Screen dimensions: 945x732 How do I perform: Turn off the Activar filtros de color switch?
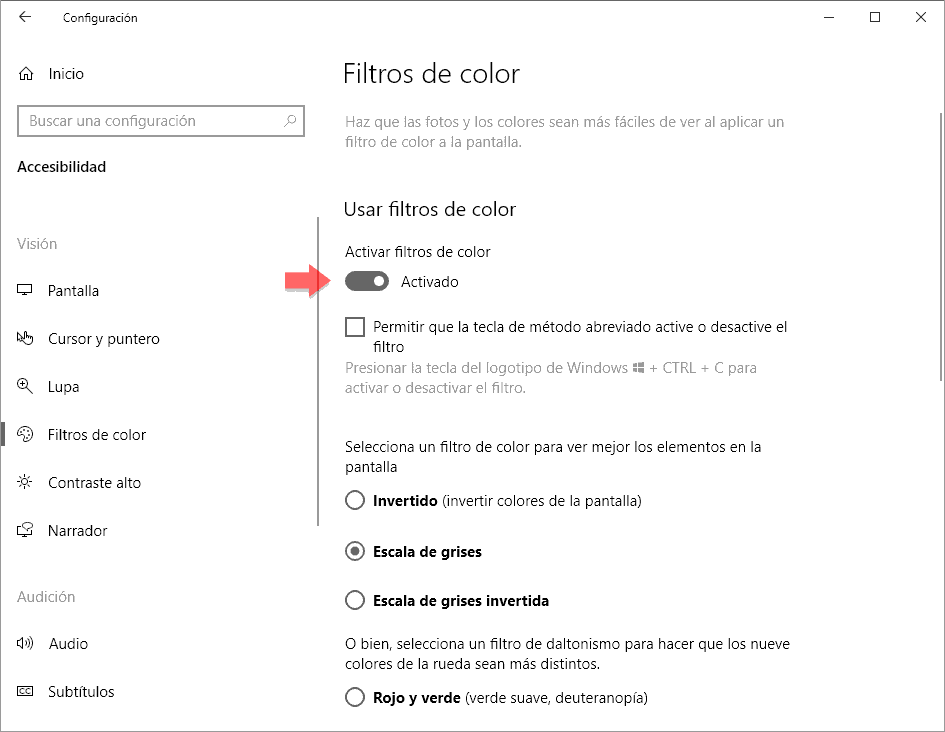point(367,282)
